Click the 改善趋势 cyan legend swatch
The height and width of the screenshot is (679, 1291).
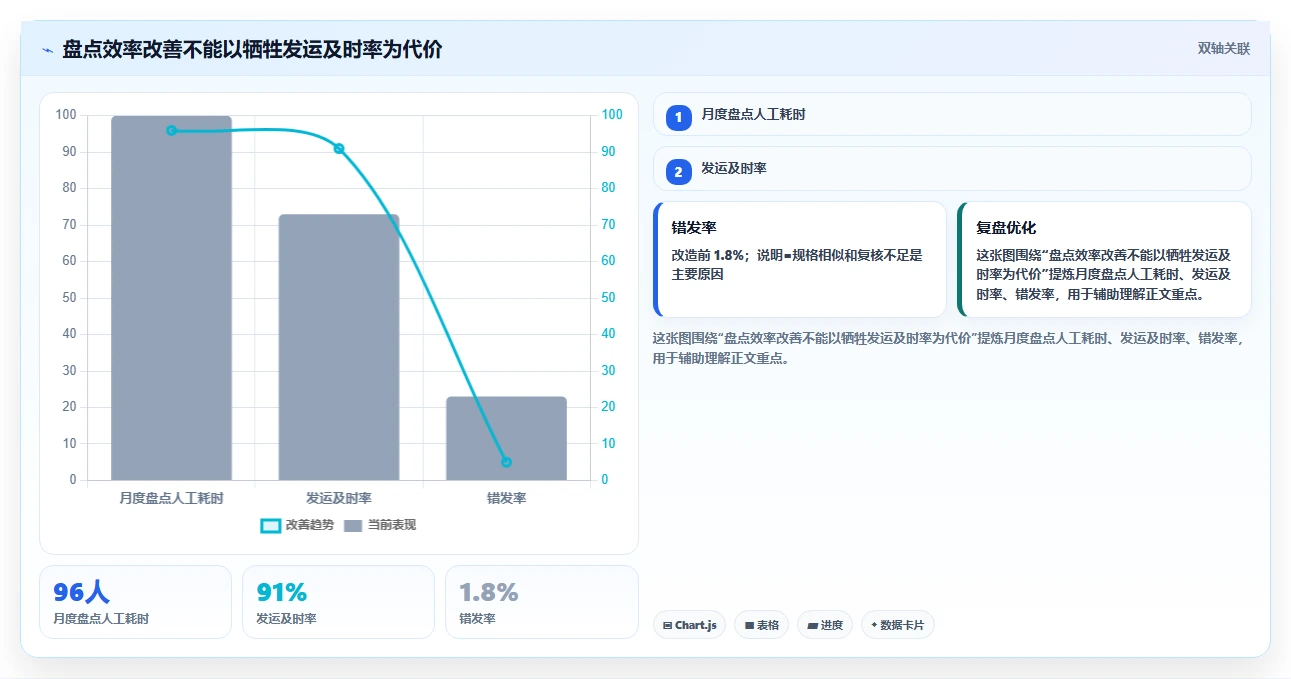click(270, 525)
